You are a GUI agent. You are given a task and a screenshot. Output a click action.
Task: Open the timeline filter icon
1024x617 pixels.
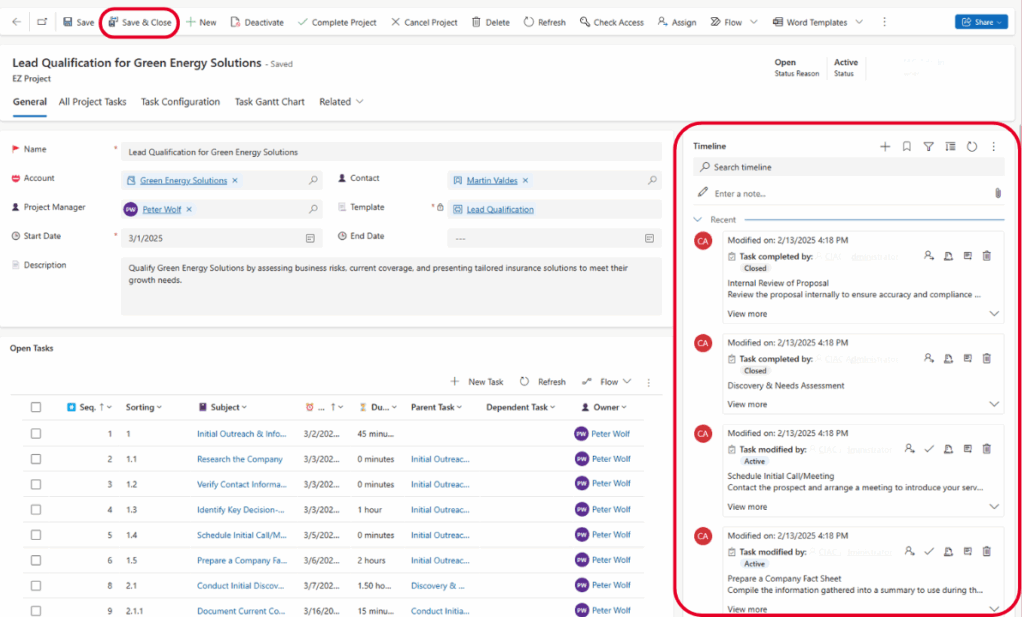pos(928,146)
